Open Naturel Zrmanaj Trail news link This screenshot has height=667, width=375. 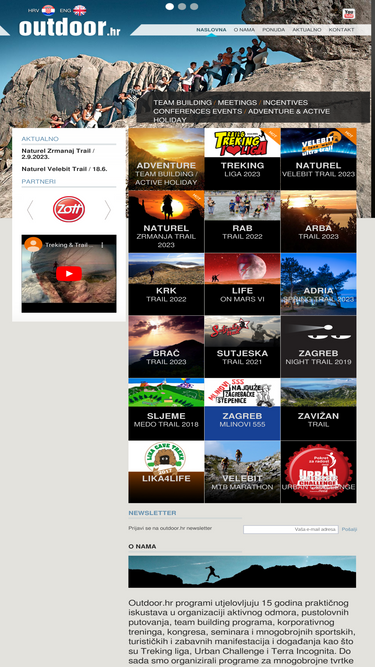pyautogui.click(x=58, y=154)
